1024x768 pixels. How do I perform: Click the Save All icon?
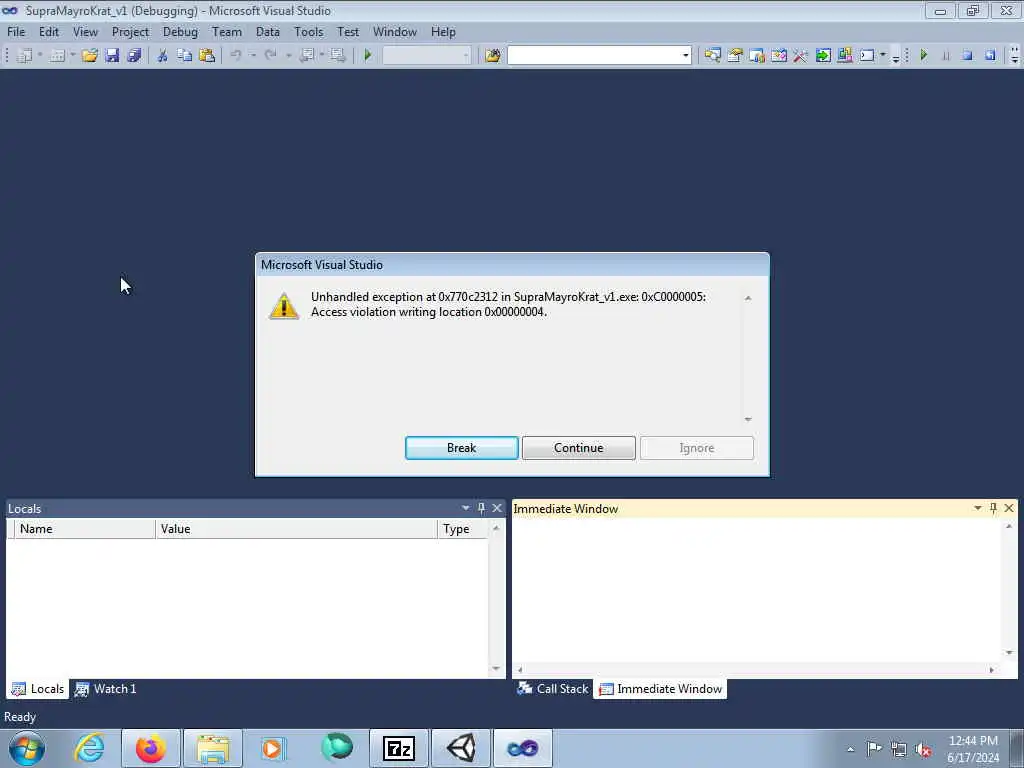(x=135, y=56)
